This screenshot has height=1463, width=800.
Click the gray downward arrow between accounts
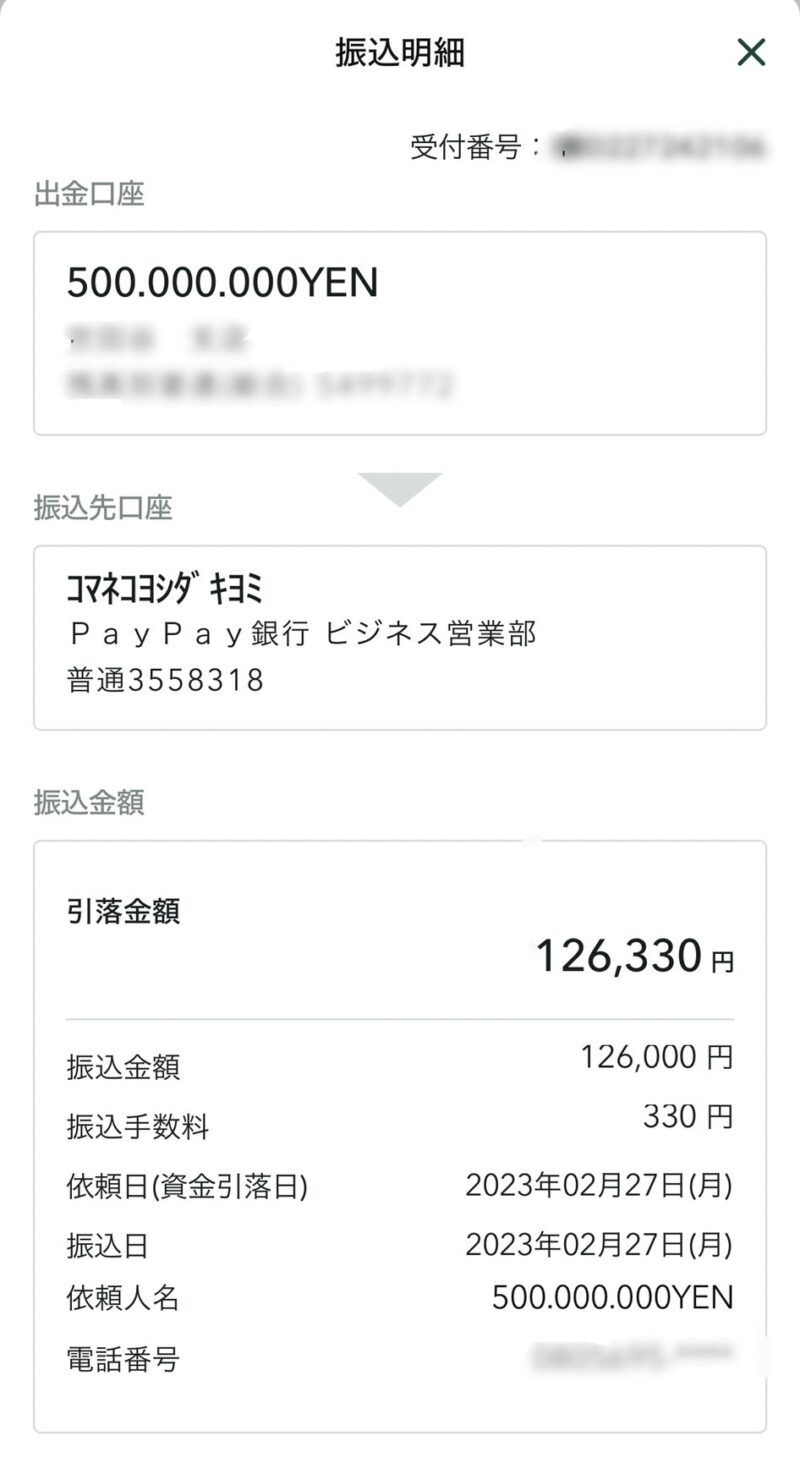click(400, 489)
